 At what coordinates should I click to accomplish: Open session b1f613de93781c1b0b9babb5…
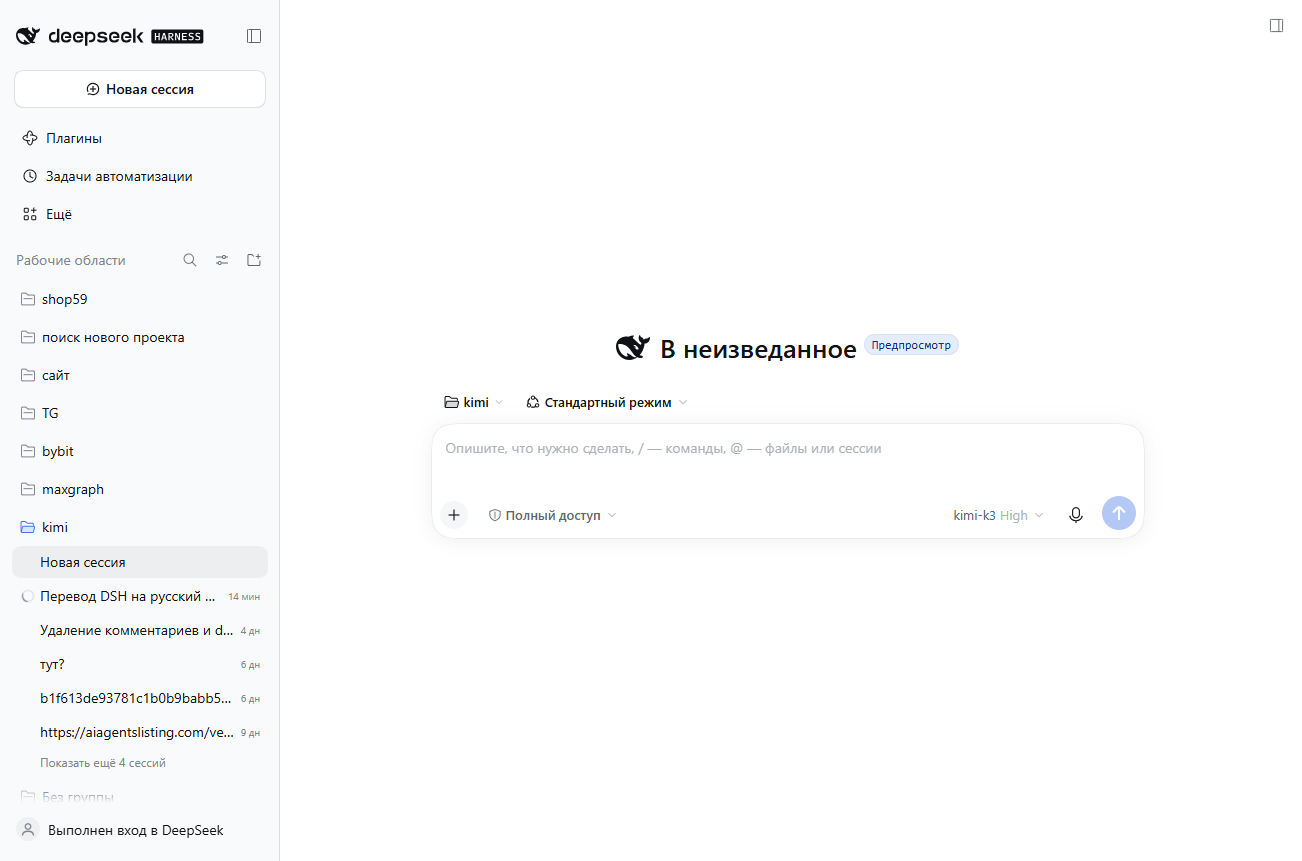140,698
